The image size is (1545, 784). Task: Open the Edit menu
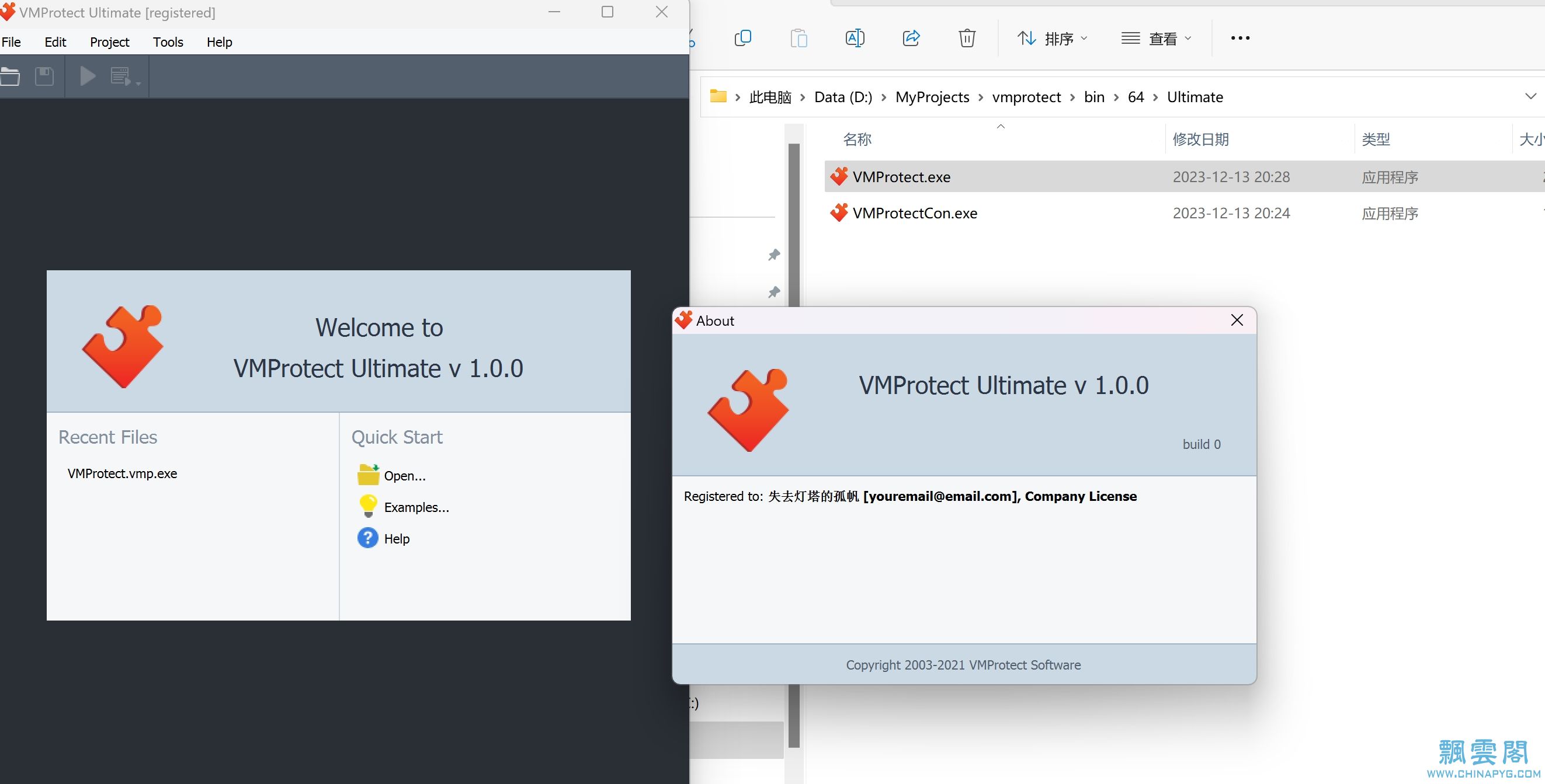55,42
